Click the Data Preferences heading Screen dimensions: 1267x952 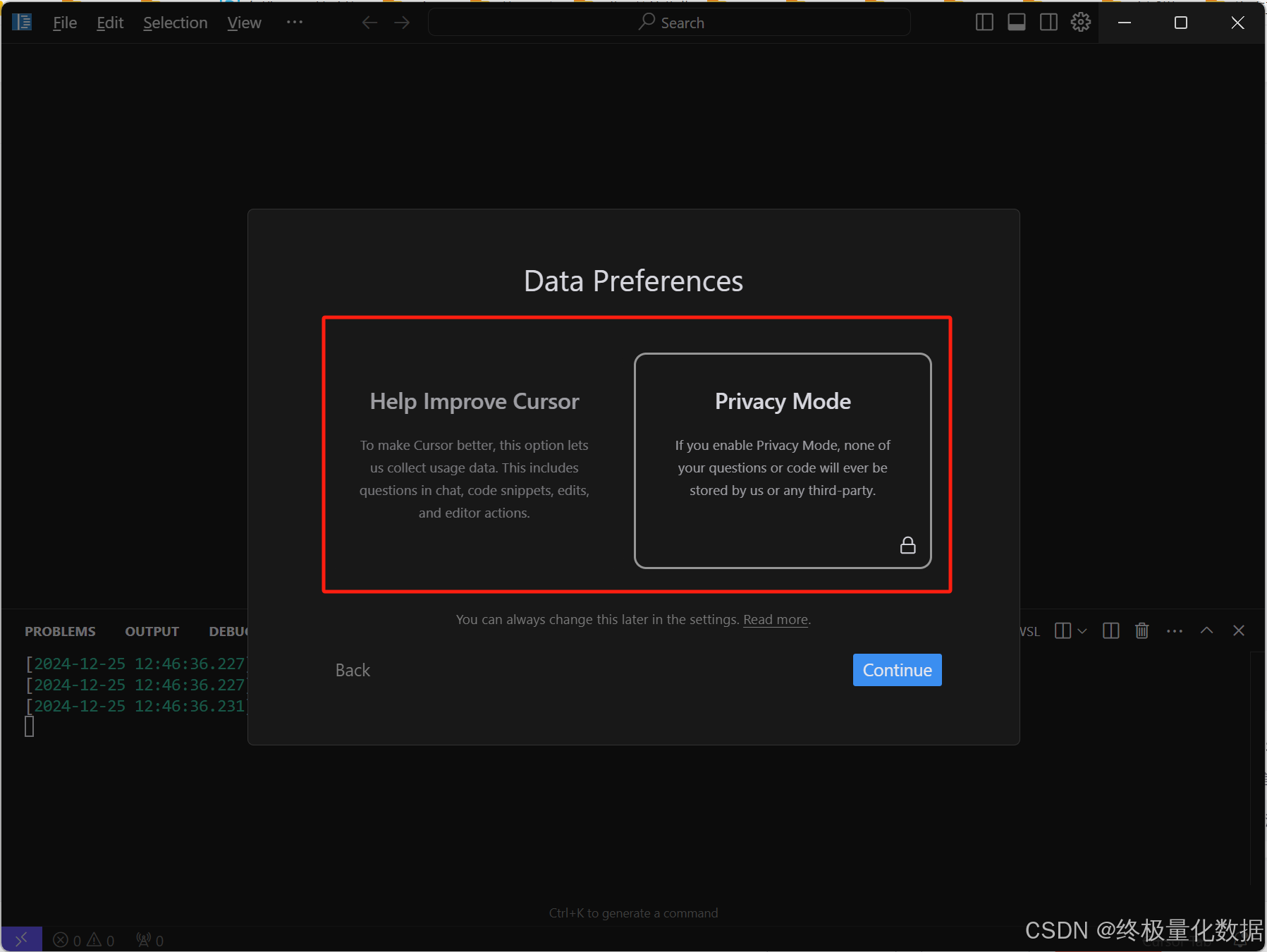[633, 281]
